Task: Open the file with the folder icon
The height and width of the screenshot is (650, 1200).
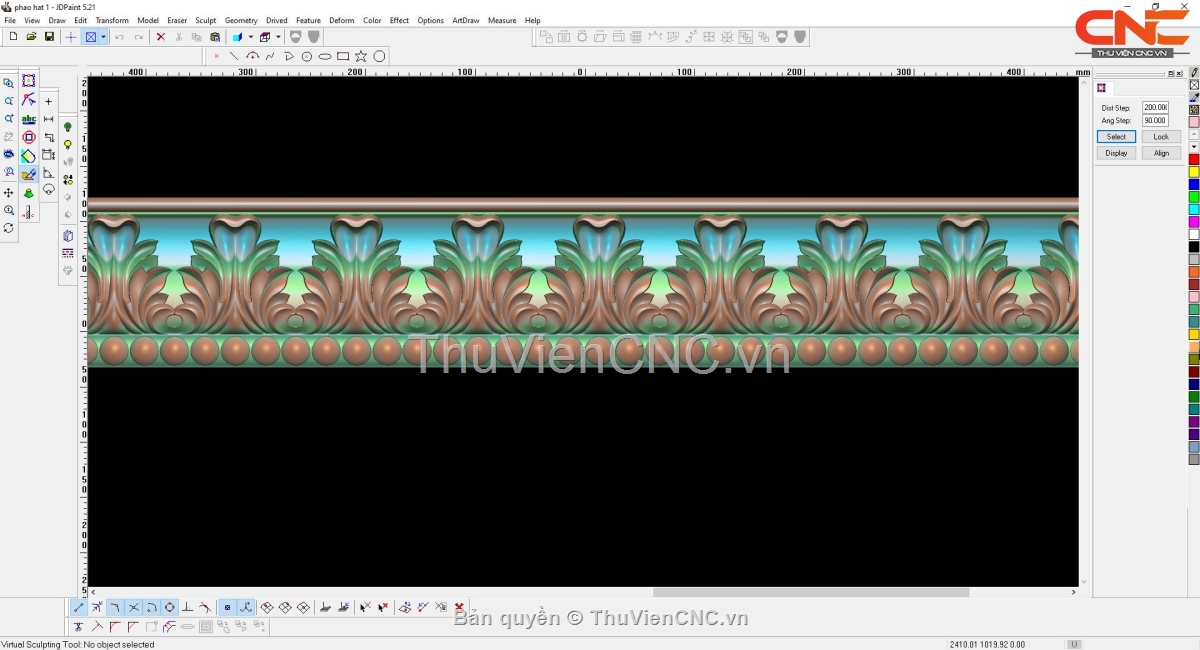Action: point(31,37)
